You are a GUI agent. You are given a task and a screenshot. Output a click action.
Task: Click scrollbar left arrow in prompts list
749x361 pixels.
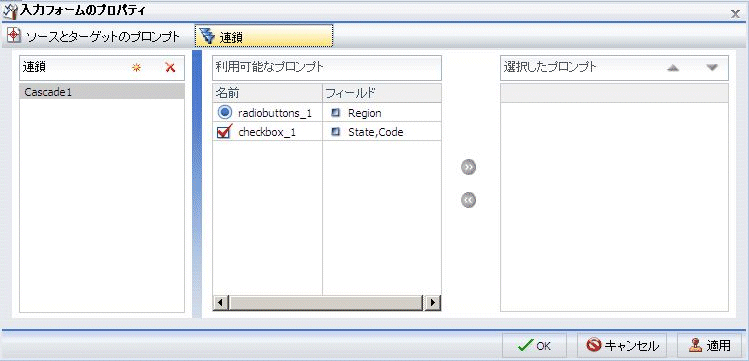(220, 302)
